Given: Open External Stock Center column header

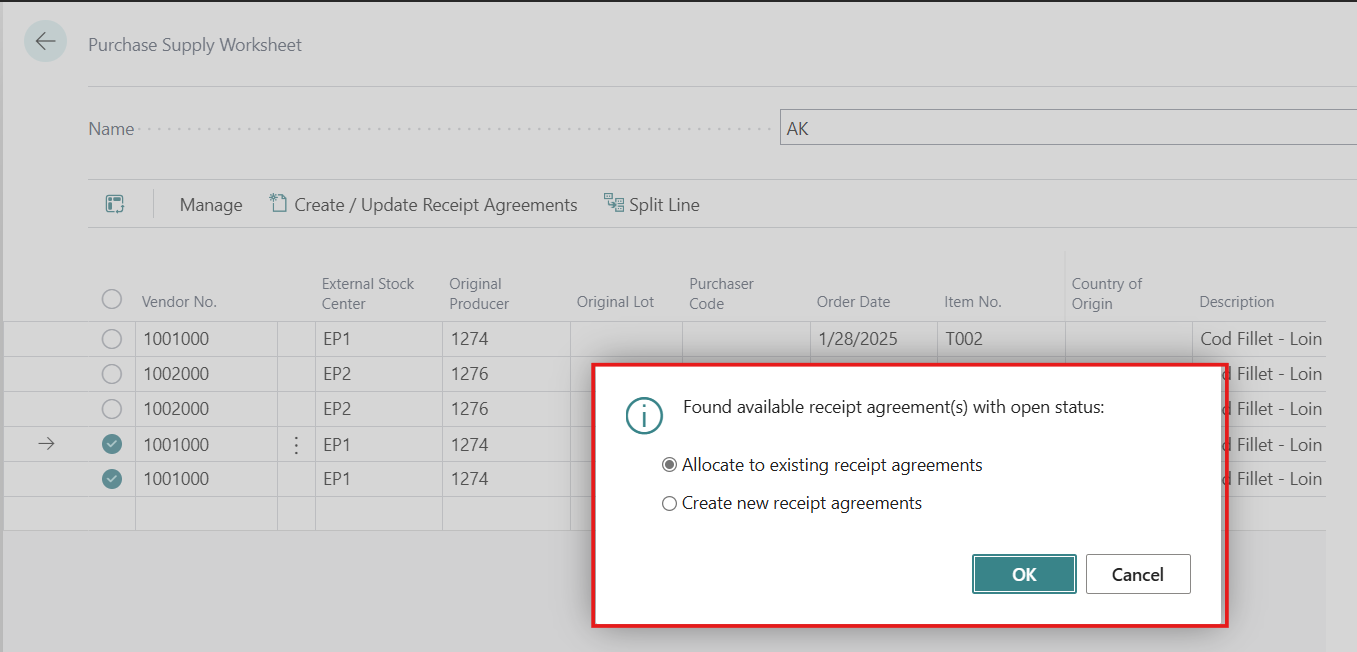Looking at the screenshot, I should (x=367, y=293).
